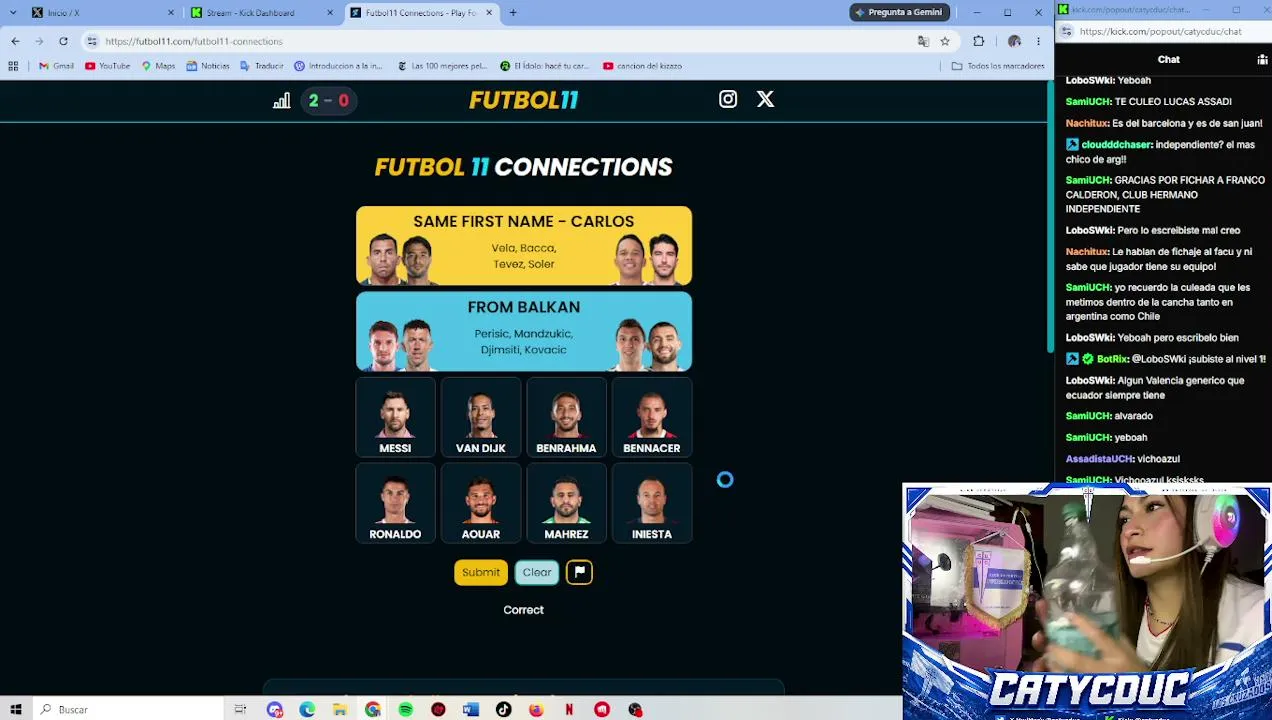This screenshot has height=720, width=1272.
Task: Select the Aouar player card
Action: pyautogui.click(x=481, y=504)
